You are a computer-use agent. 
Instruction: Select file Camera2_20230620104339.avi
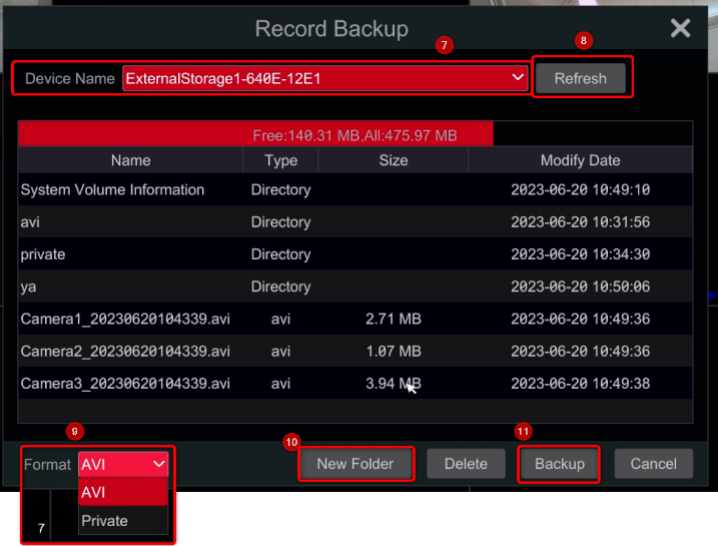(x=125, y=351)
